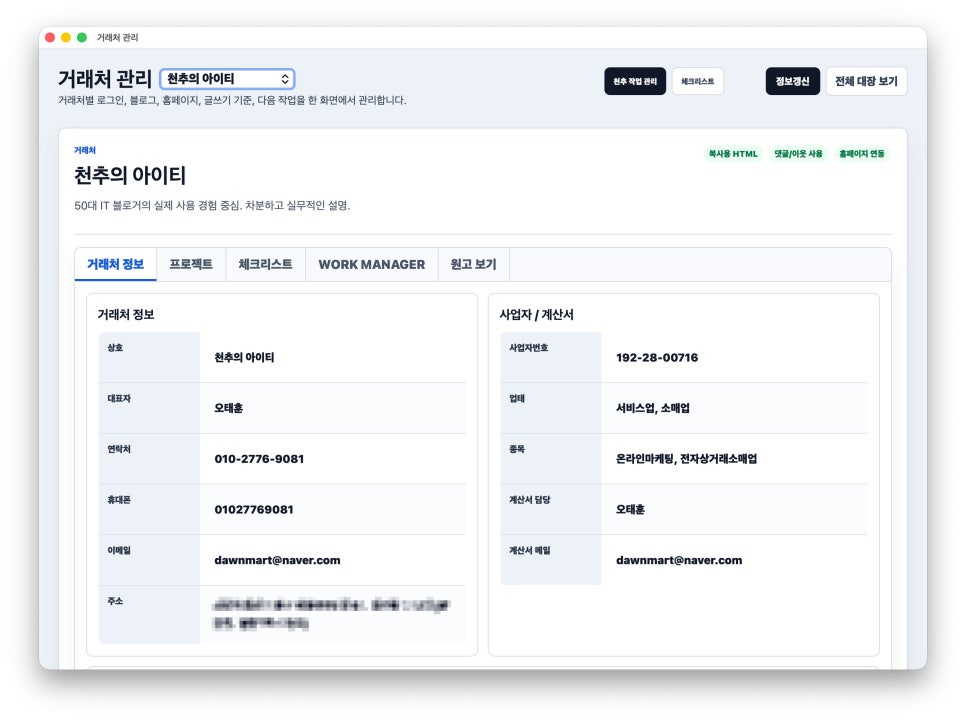966x721 pixels.
Task: Click the 사업자 / 계산서 panel heading
Action: pos(536,314)
